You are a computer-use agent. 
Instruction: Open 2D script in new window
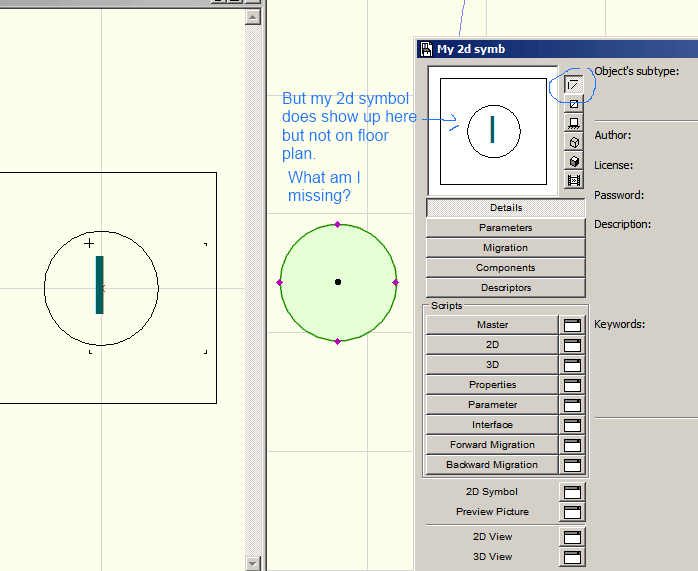point(572,345)
